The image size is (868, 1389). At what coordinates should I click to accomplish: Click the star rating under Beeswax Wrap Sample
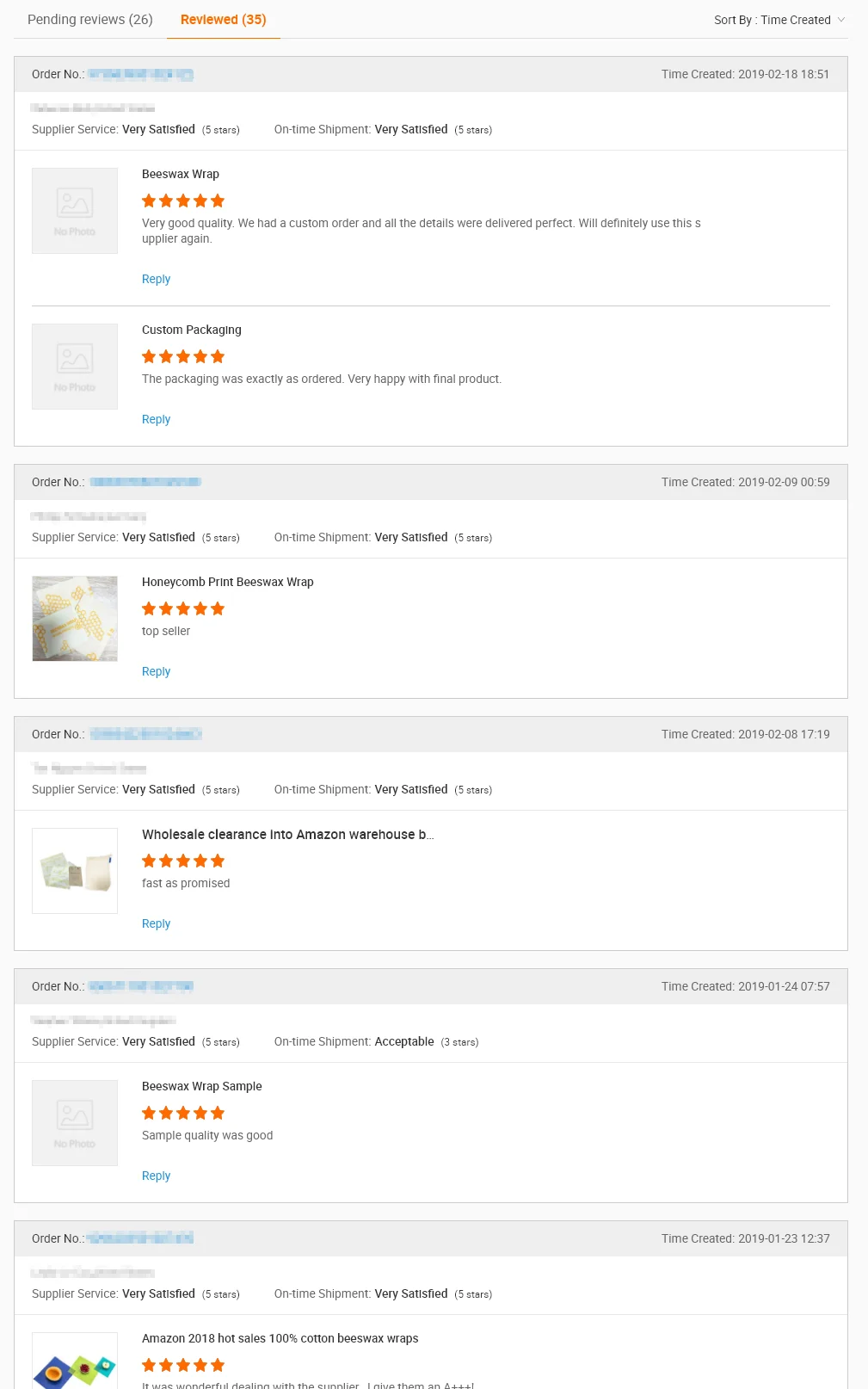pyautogui.click(x=183, y=1113)
